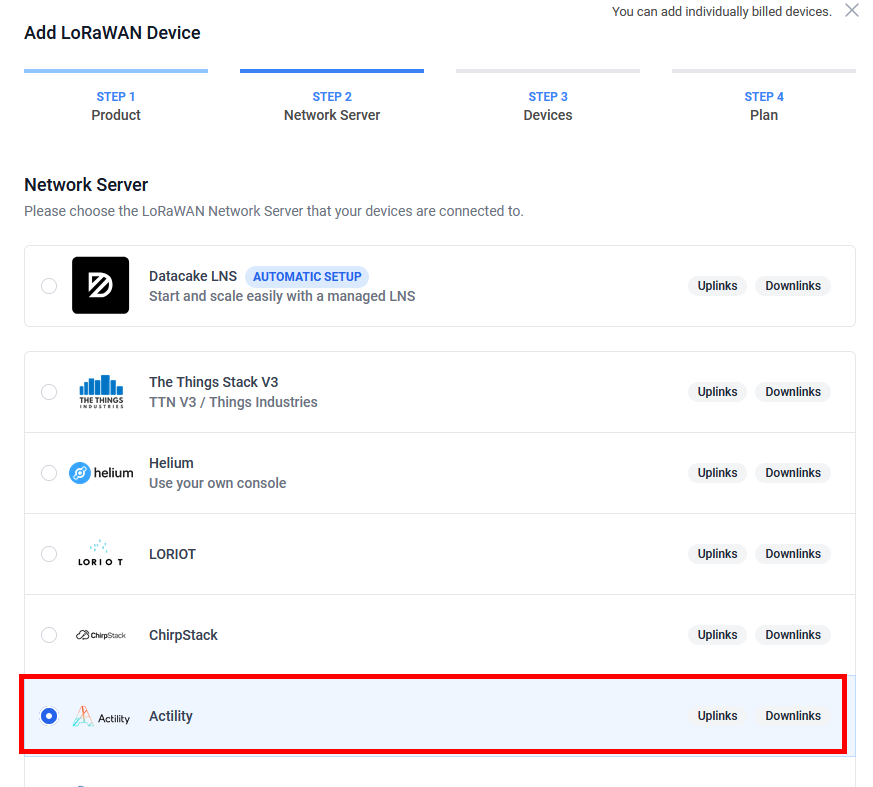Click the Actility logo icon
The image size is (873, 787).
point(101,716)
